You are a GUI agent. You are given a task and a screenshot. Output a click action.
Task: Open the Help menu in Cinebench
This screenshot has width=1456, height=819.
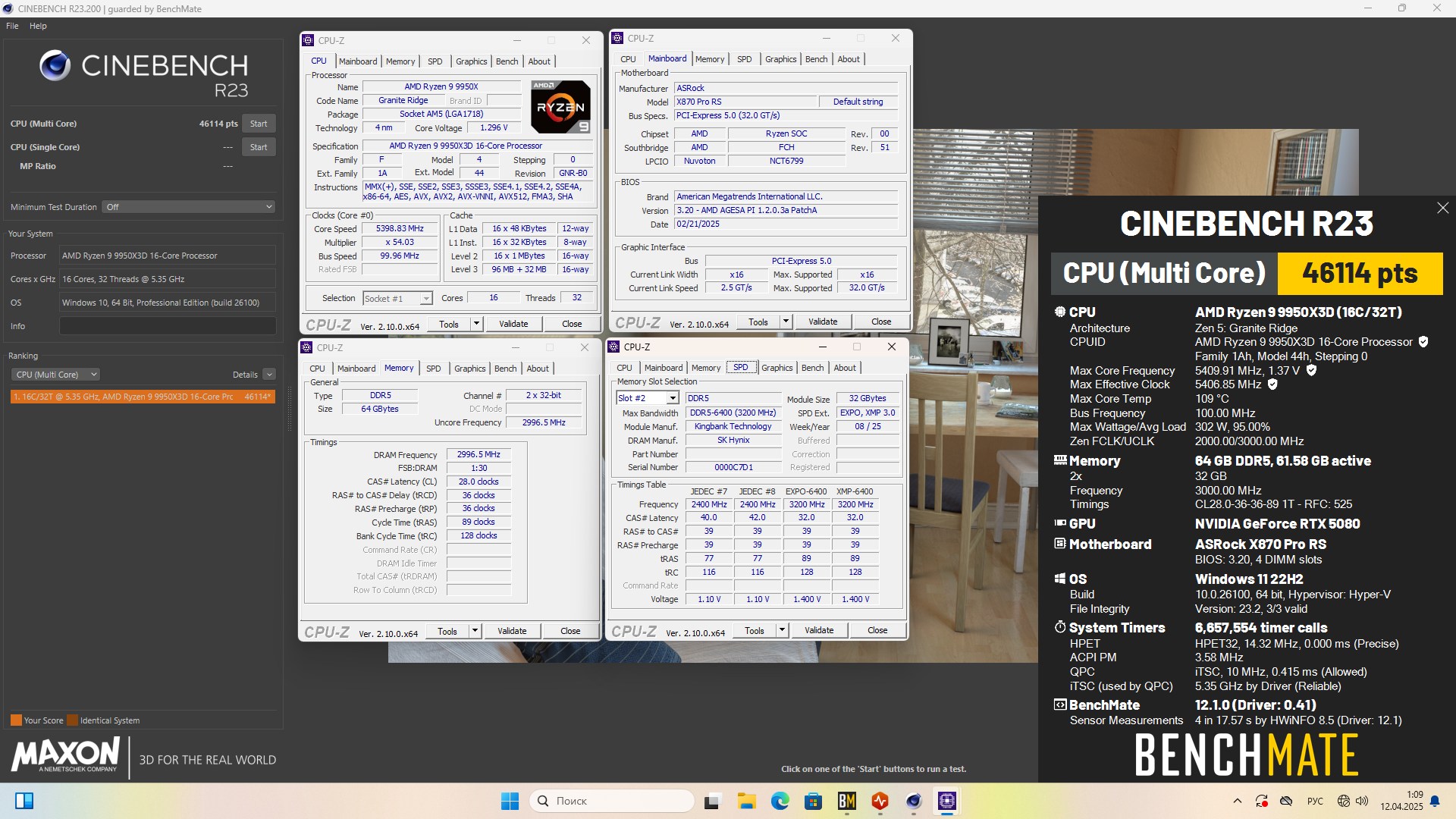(38, 26)
